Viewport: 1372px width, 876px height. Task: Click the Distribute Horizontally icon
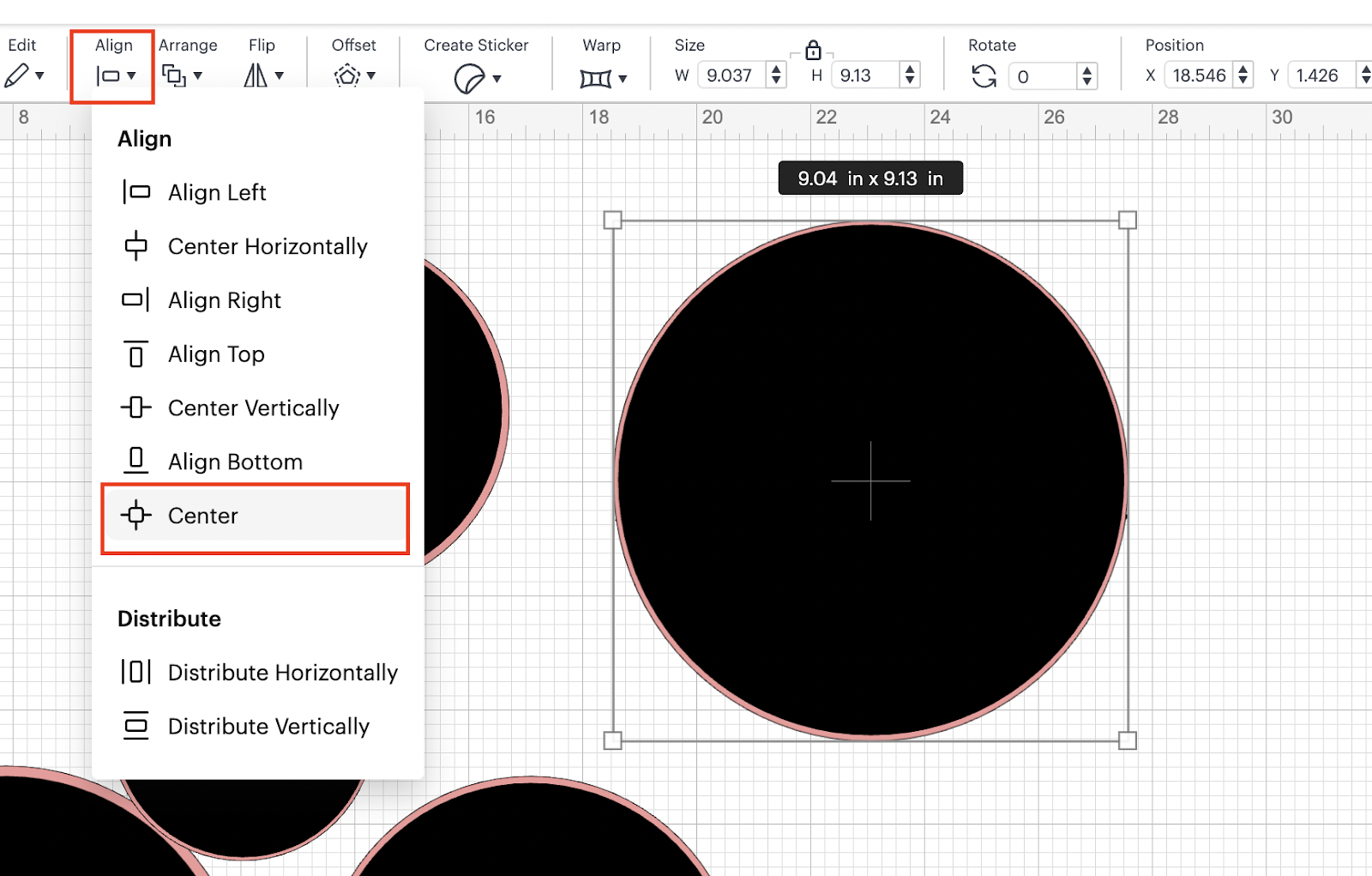135,671
